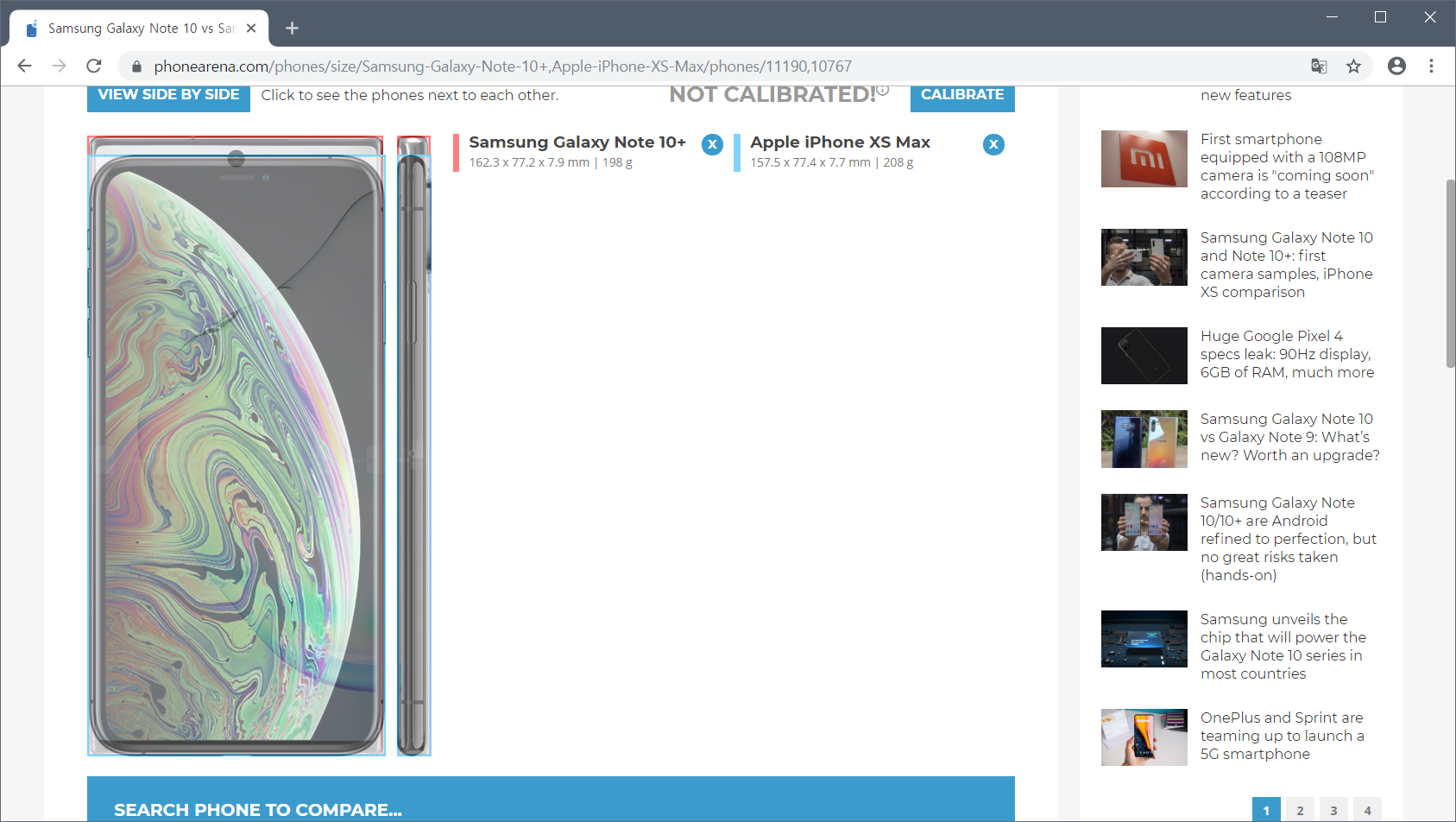Open Note 10 camera samples article thumbnail

point(1144,257)
